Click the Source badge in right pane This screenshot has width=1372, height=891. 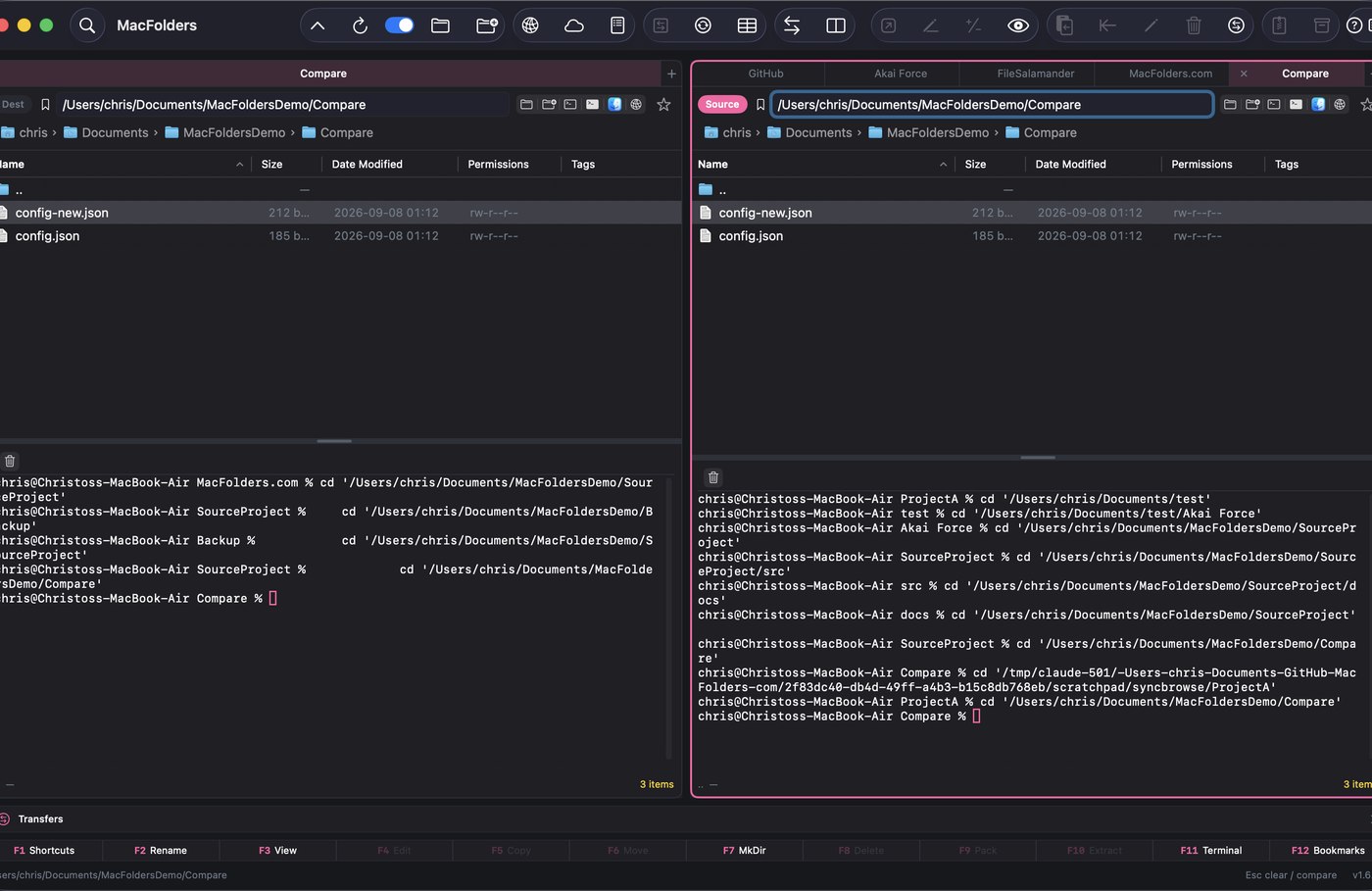click(722, 104)
